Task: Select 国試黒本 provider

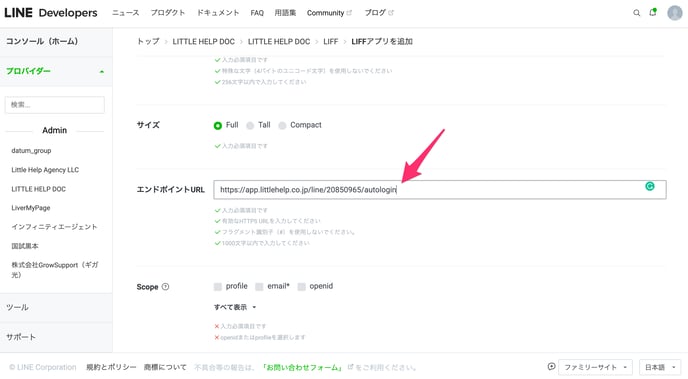Action: pyautogui.click(x=25, y=246)
